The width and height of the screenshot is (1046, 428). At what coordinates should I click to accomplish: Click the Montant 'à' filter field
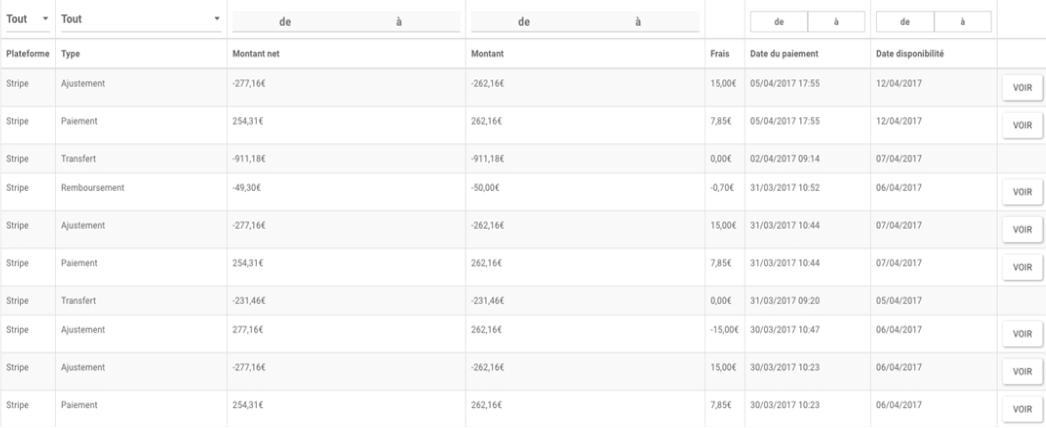(x=638, y=22)
